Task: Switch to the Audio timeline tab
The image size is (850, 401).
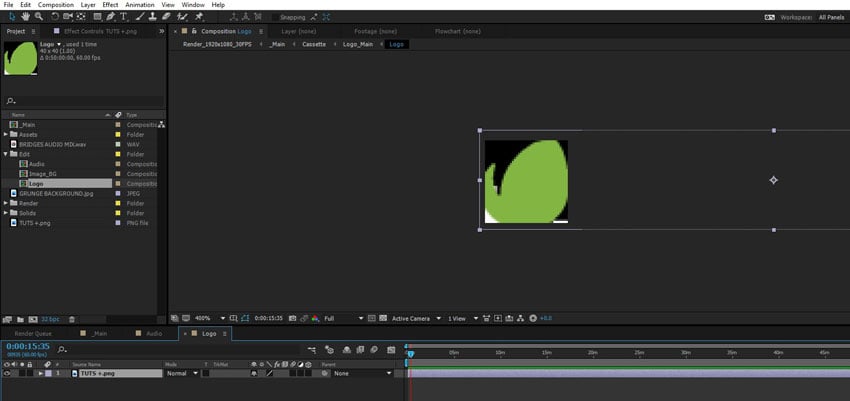Action: [x=154, y=334]
